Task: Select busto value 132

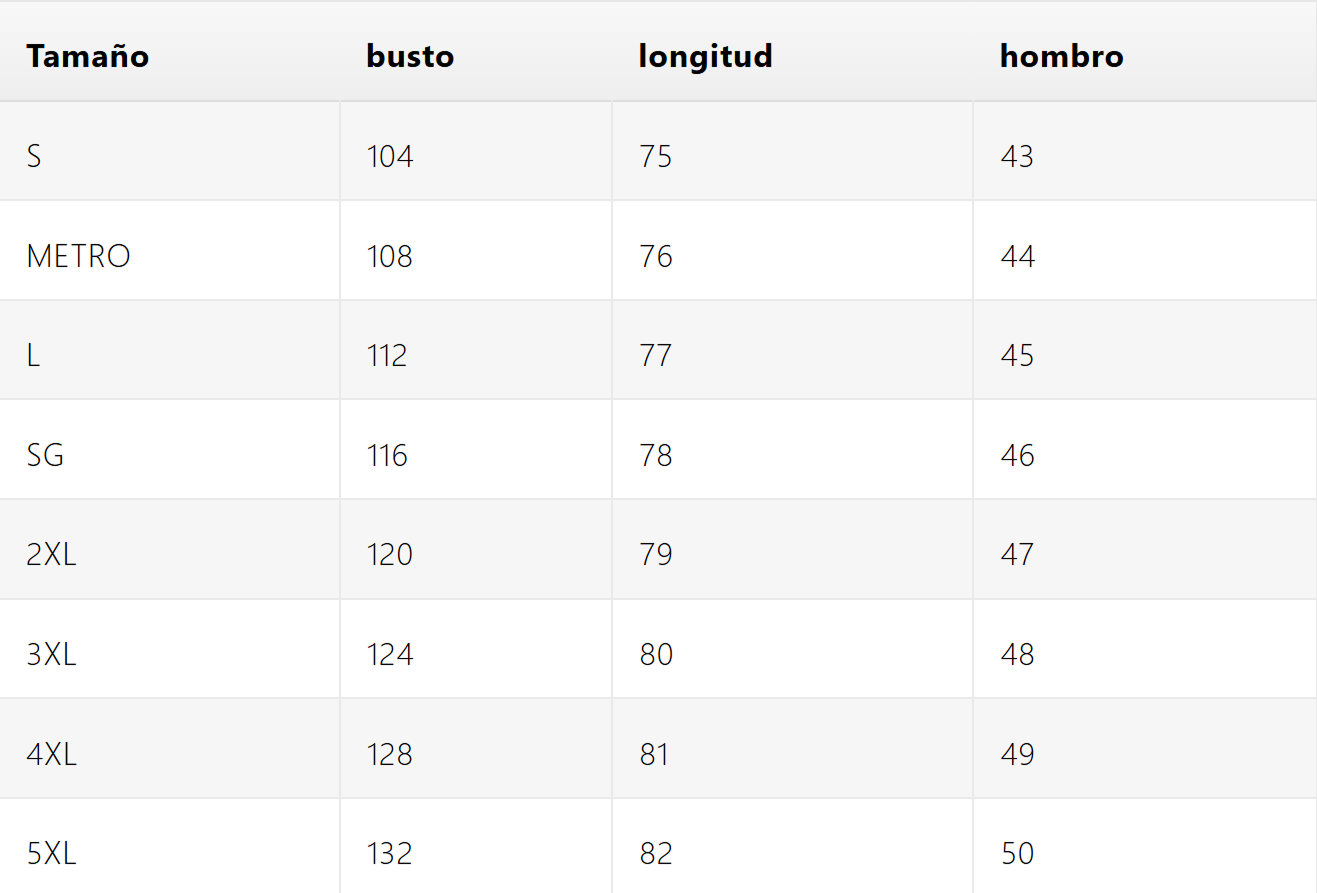Action: [389, 854]
